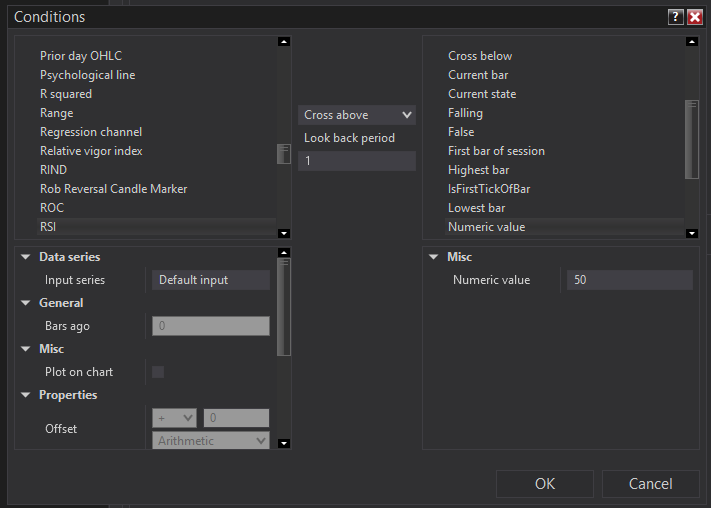Viewport: 711px width, 508px height.
Task: Select RSI in the indicator list
Action: pyautogui.click(x=48, y=227)
